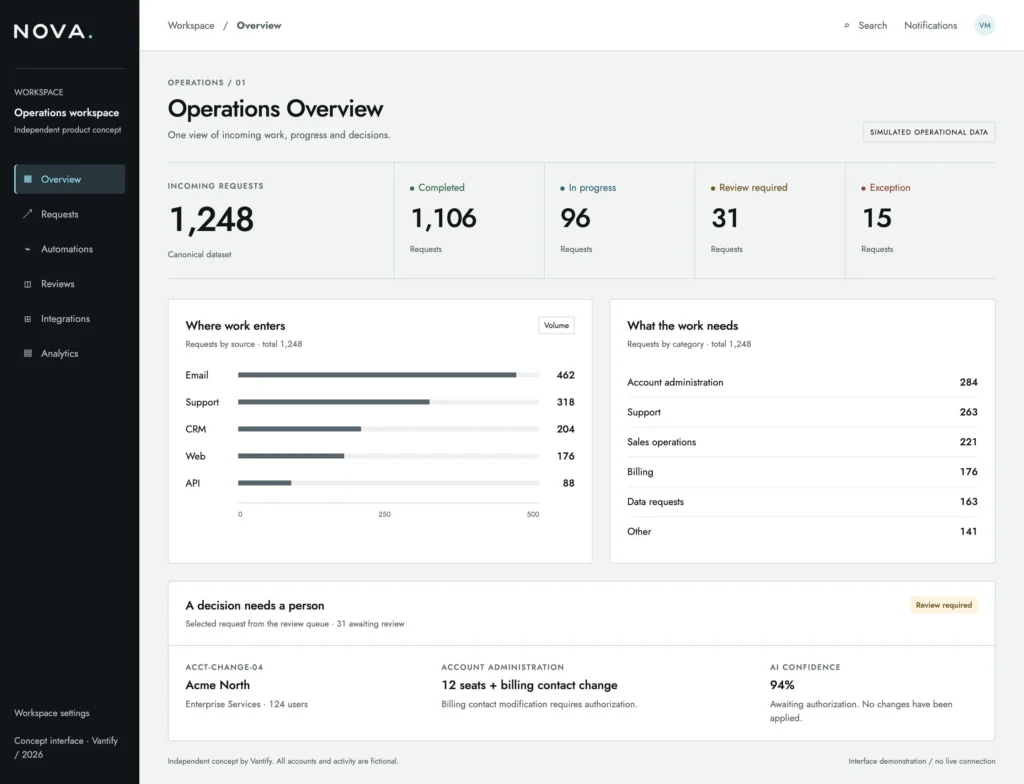
Task: Click the search magnifier icon
Action: click(847, 25)
